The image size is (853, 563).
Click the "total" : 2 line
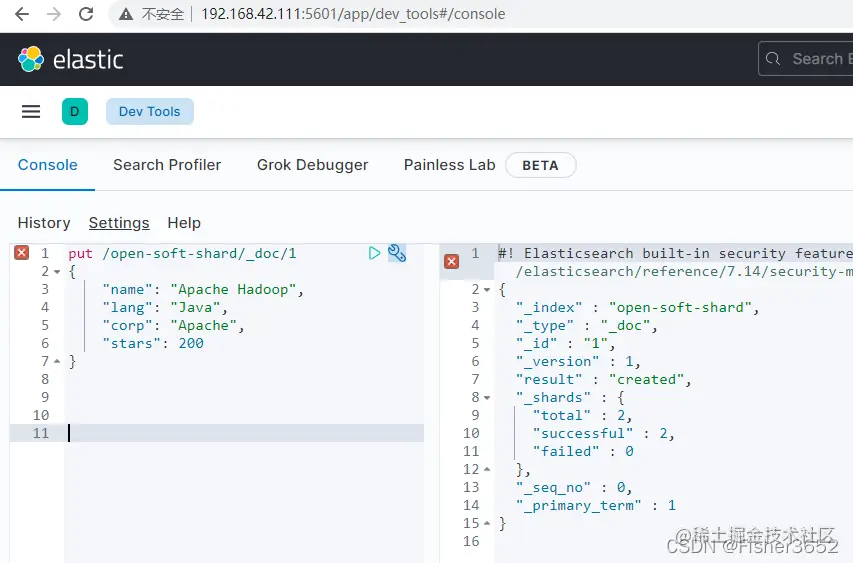pos(582,415)
